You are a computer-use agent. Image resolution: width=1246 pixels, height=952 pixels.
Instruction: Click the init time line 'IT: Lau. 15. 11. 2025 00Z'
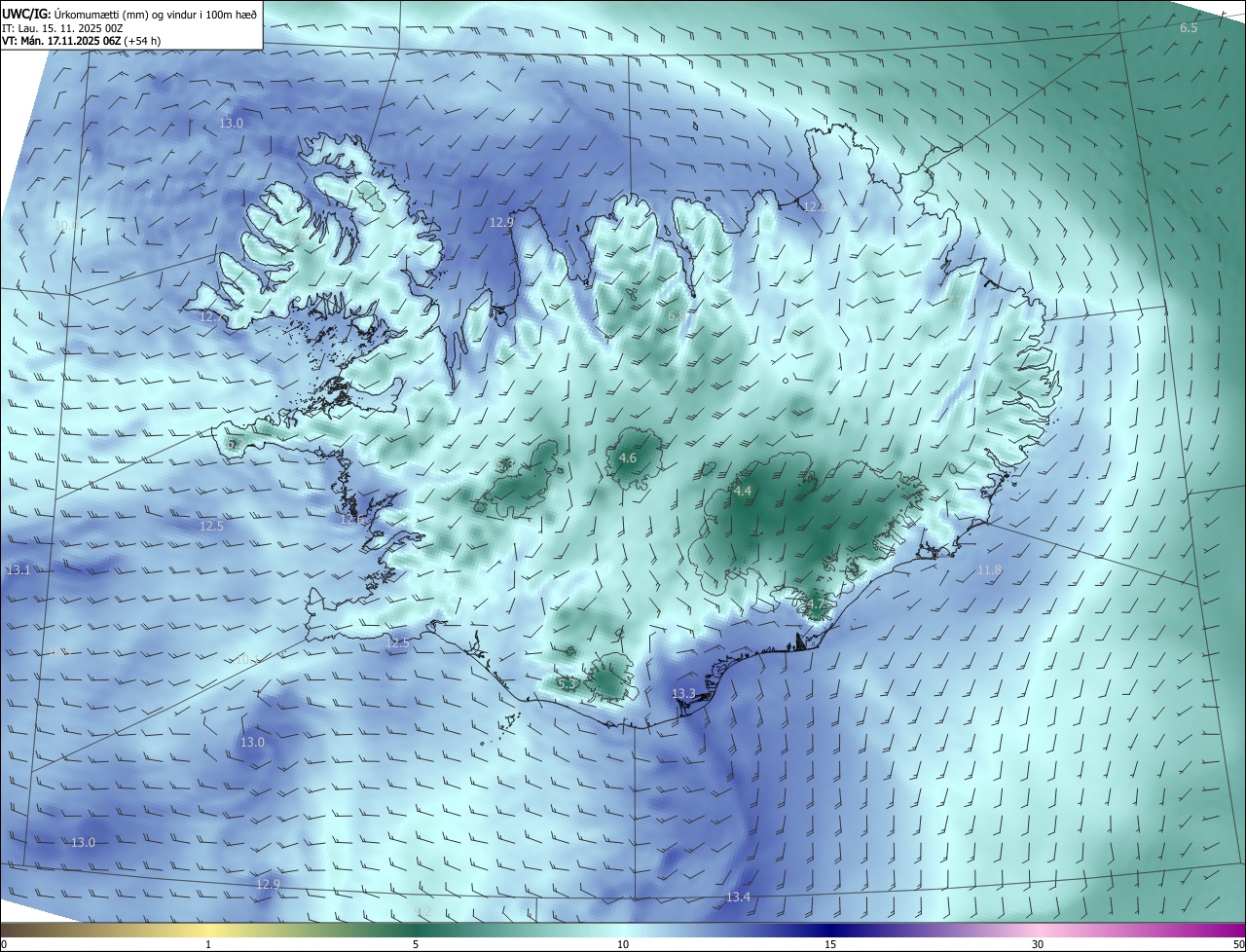[x=62, y=28]
